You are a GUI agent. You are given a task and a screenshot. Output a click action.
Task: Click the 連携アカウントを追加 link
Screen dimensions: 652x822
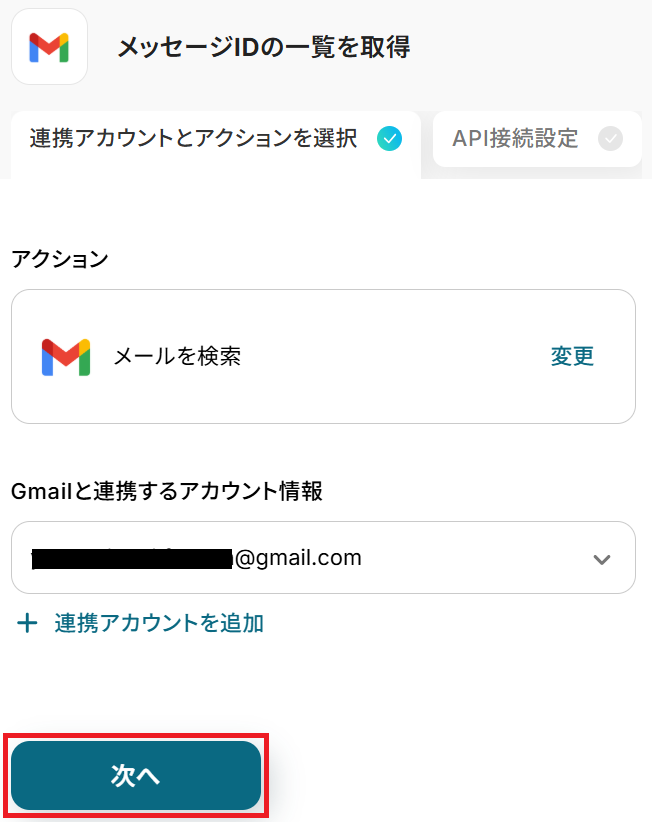click(x=159, y=624)
